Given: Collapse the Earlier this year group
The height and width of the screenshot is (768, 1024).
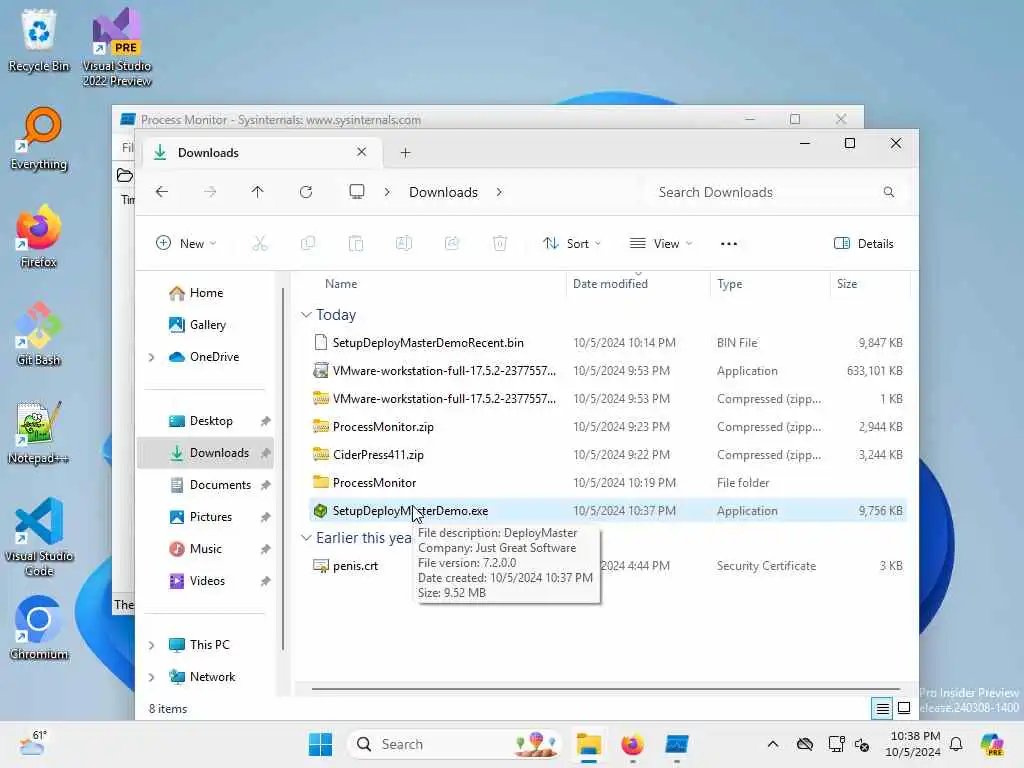Looking at the screenshot, I should click(306, 537).
